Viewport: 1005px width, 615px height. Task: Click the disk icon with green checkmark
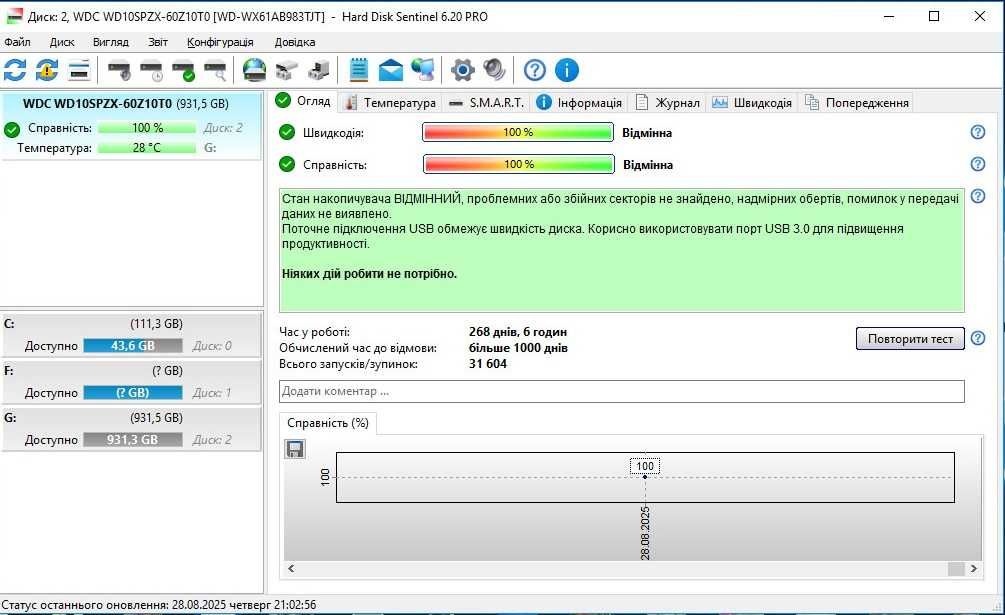pyautogui.click(x=183, y=70)
